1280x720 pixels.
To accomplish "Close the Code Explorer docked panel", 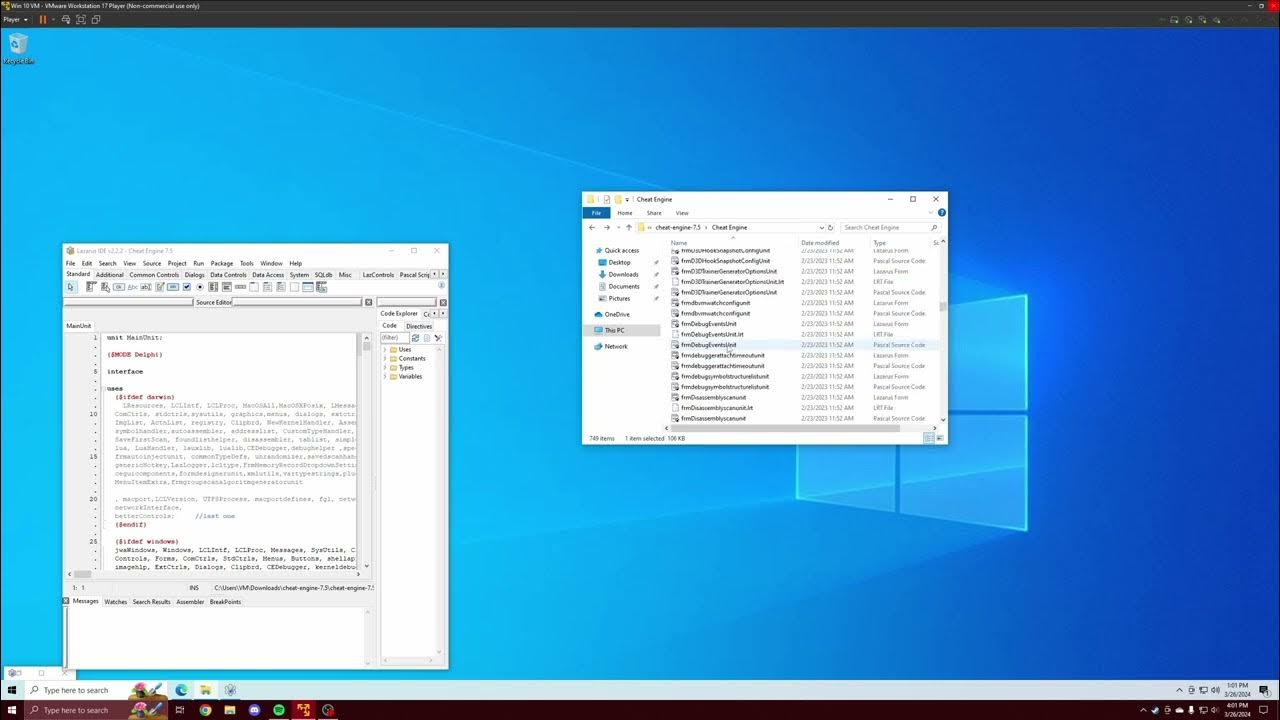I will tap(444, 302).
